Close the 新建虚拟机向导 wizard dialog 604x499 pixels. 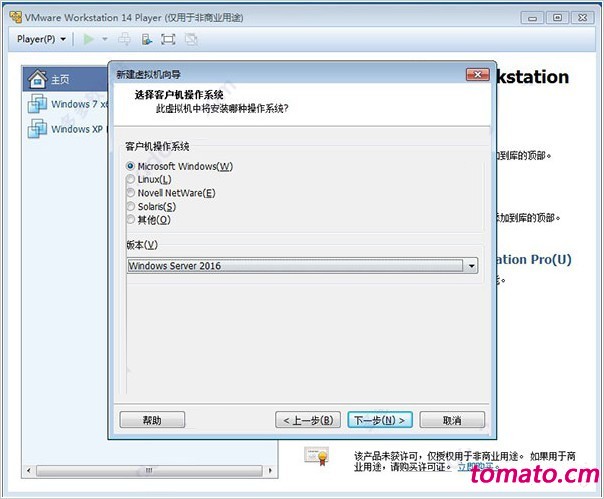[478, 74]
